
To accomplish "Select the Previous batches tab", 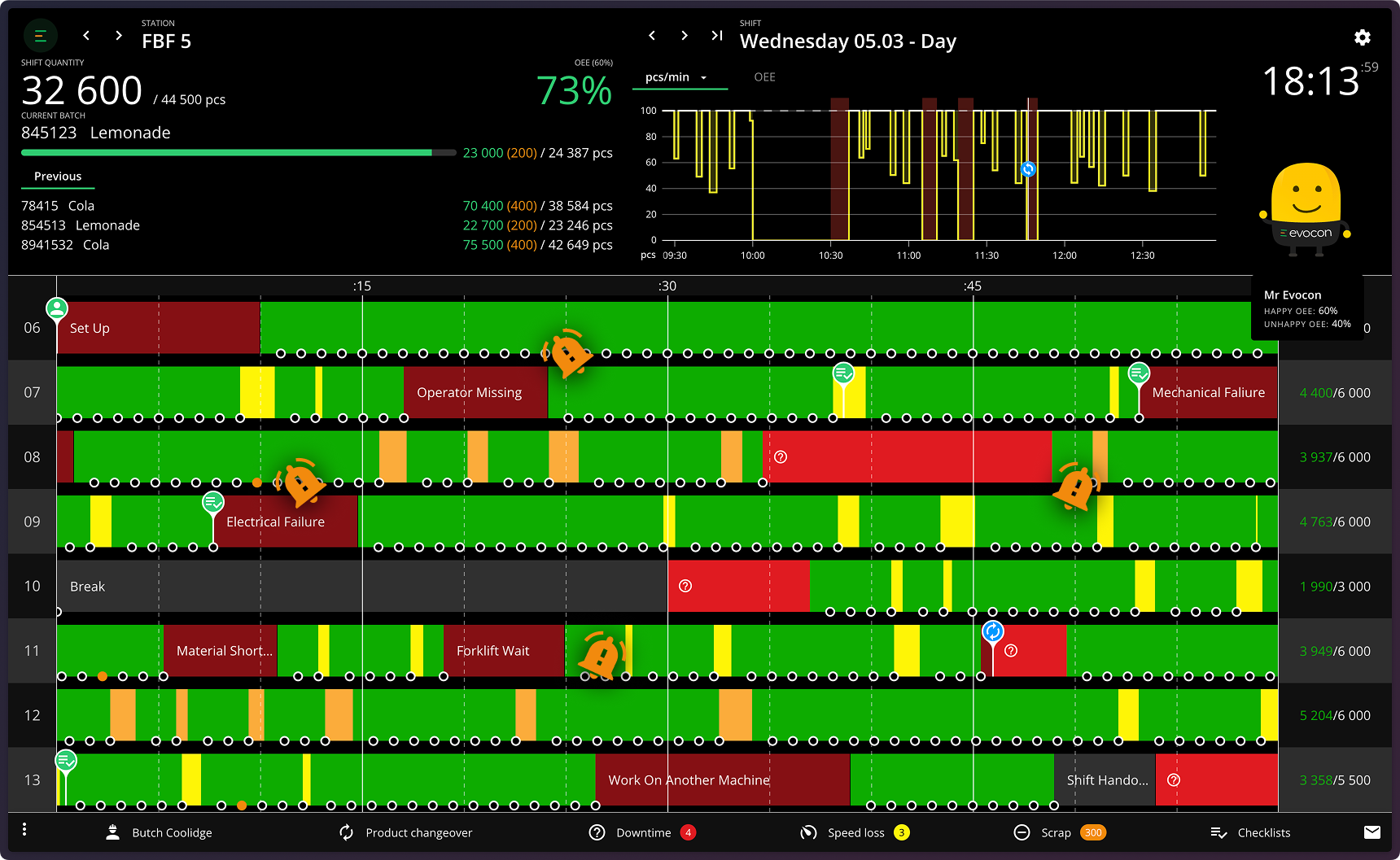I will click(58, 177).
